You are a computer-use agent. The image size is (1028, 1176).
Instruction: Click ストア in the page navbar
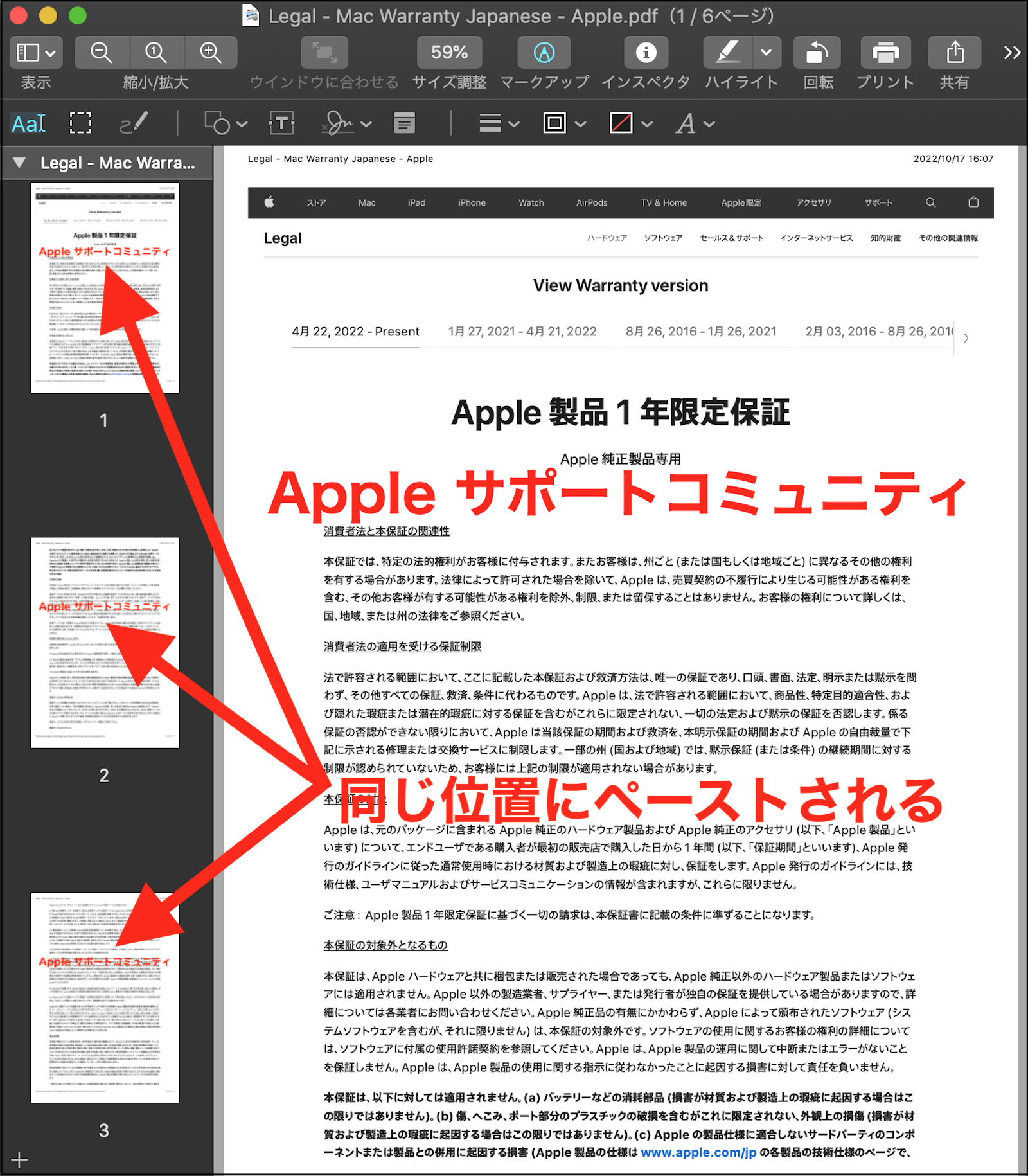pyautogui.click(x=316, y=202)
